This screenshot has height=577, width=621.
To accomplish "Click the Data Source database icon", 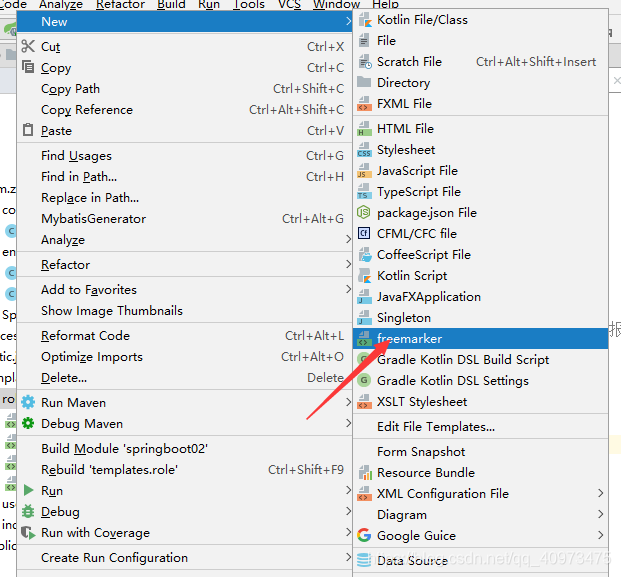I will point(364,560).
